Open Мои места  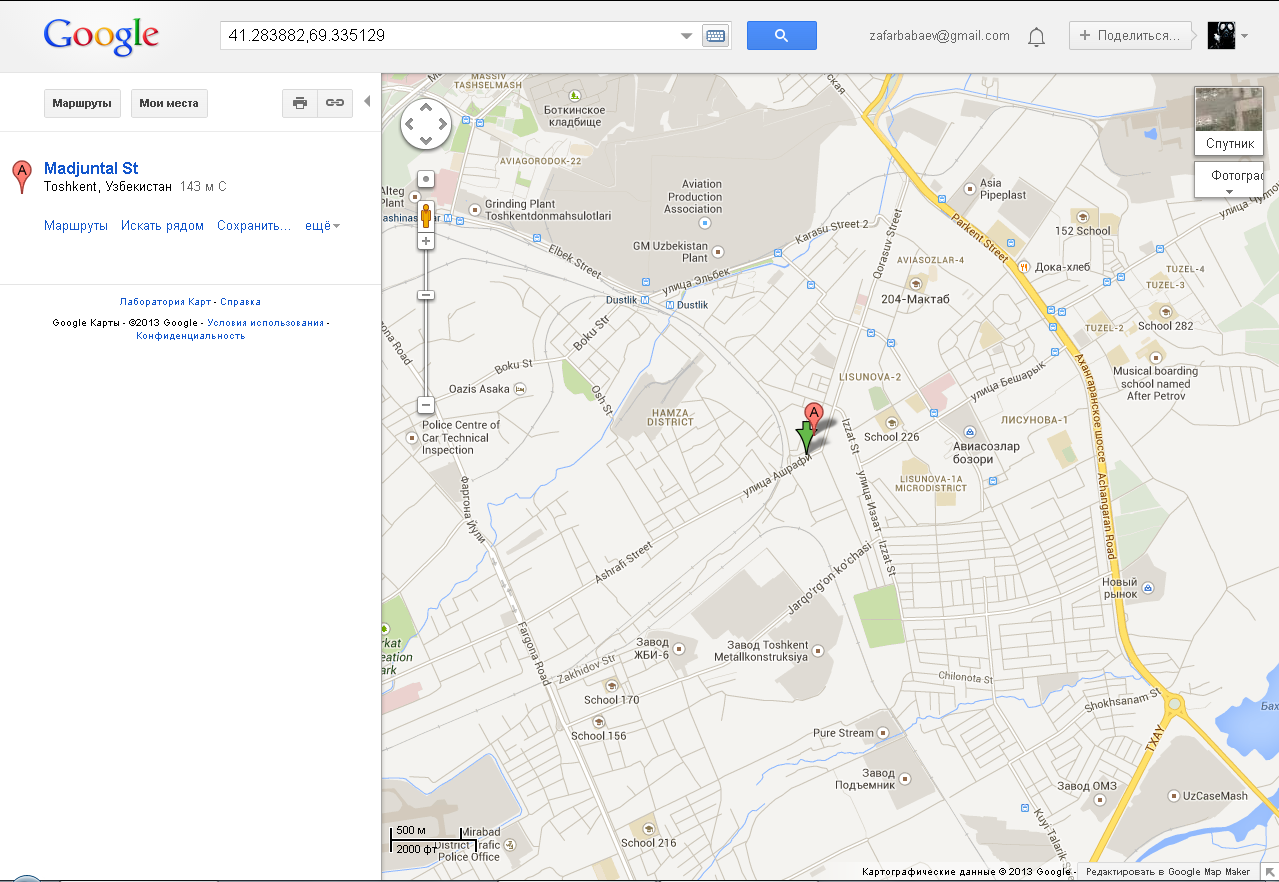(x=169, y=103)
